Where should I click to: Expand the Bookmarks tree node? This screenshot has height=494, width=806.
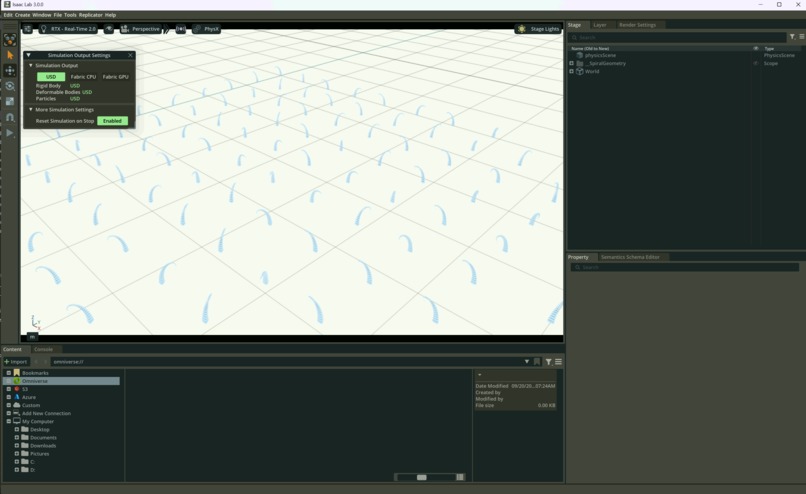click(8, 373)
